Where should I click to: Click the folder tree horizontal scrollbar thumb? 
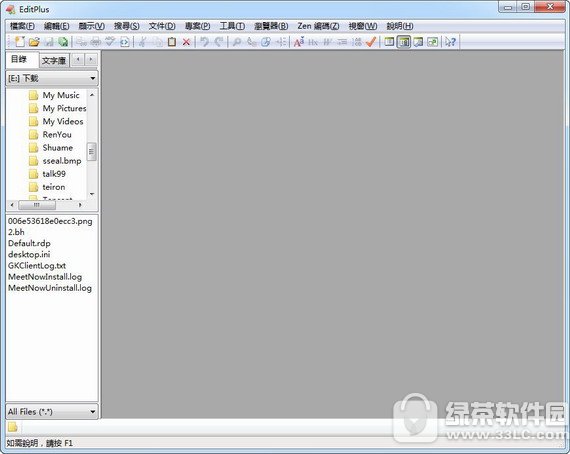[x=37, y=205]
